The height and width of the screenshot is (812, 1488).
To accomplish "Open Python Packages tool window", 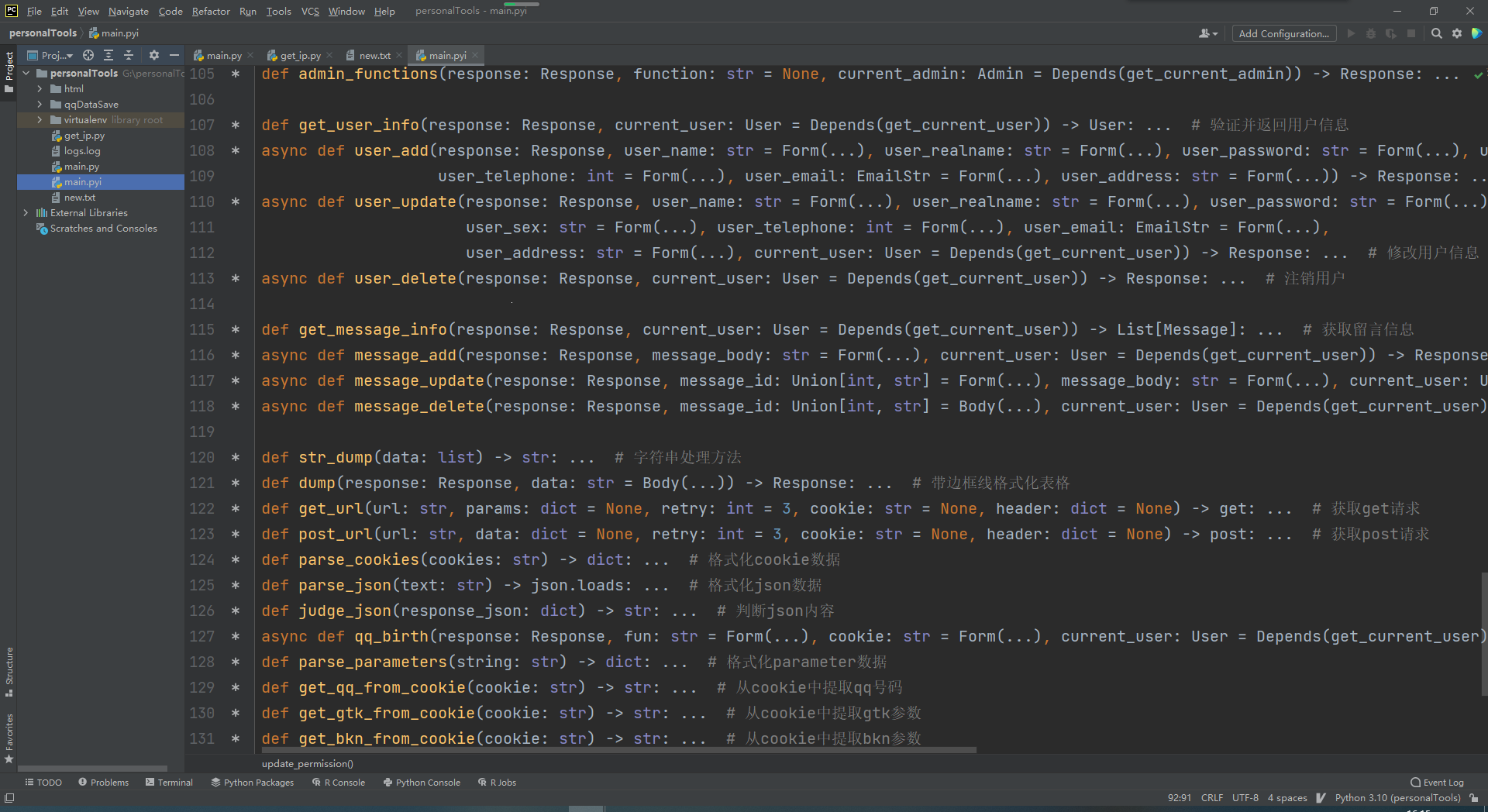I will click(253, 783).
